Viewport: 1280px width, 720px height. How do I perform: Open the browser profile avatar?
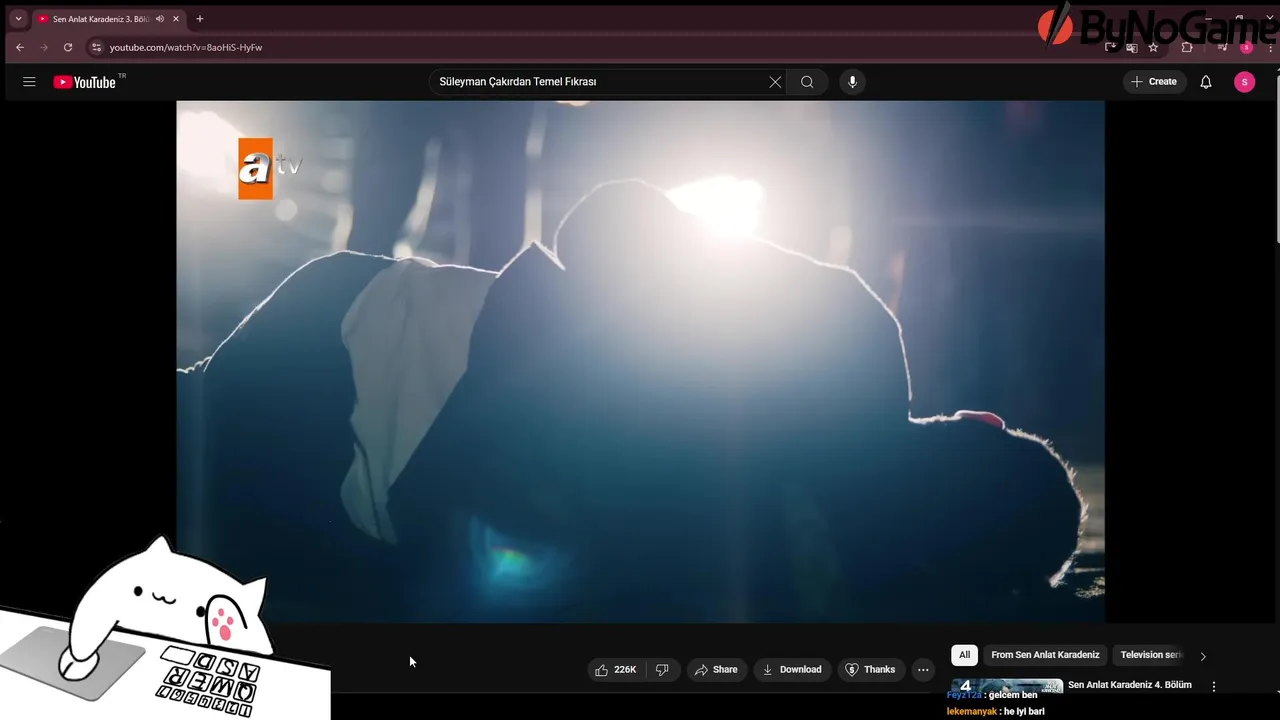pos(1246,47)
